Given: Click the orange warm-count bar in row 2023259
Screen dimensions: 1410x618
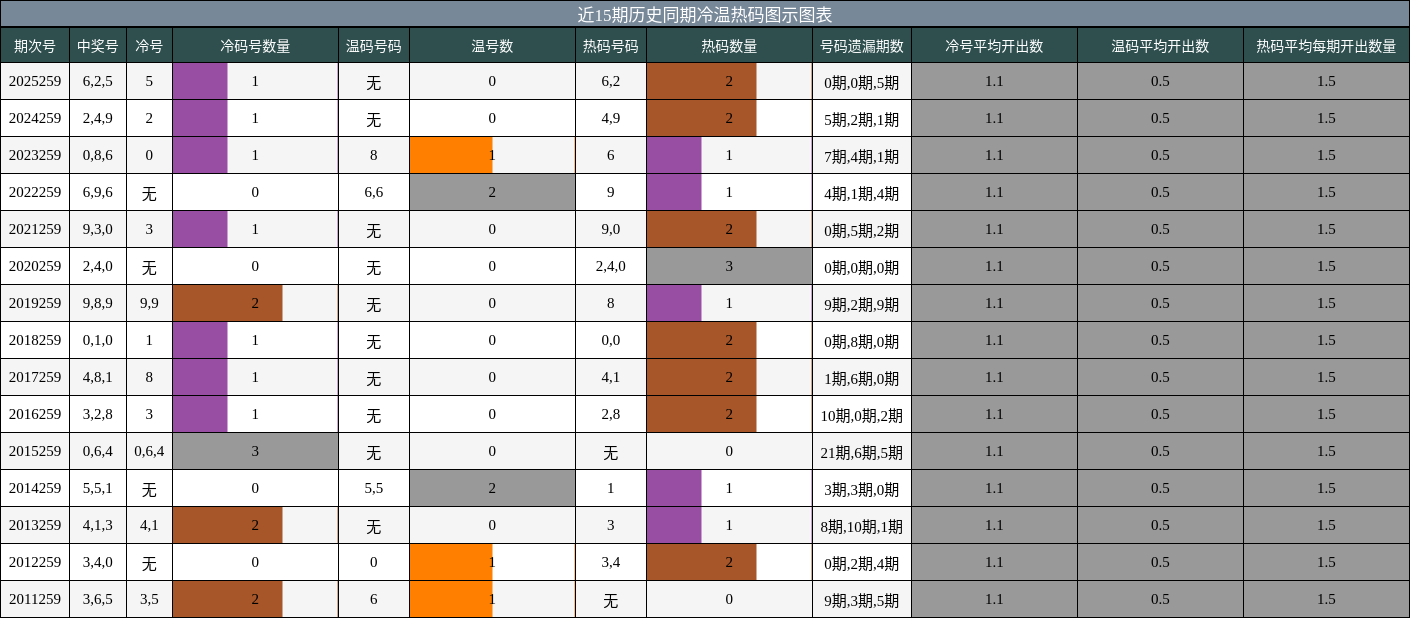Looking at the screenshot, I should click(x=451, y=155).
